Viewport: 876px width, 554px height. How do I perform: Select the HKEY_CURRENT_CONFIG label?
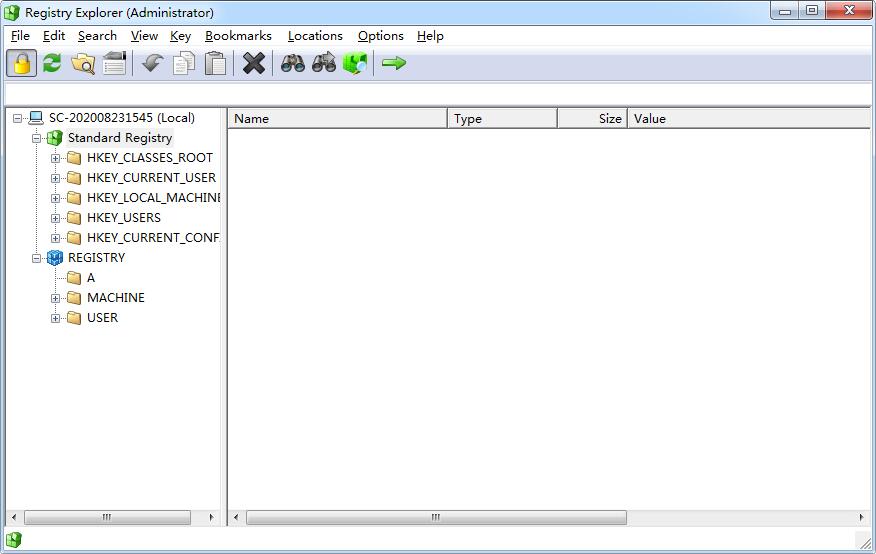[153, 238]
